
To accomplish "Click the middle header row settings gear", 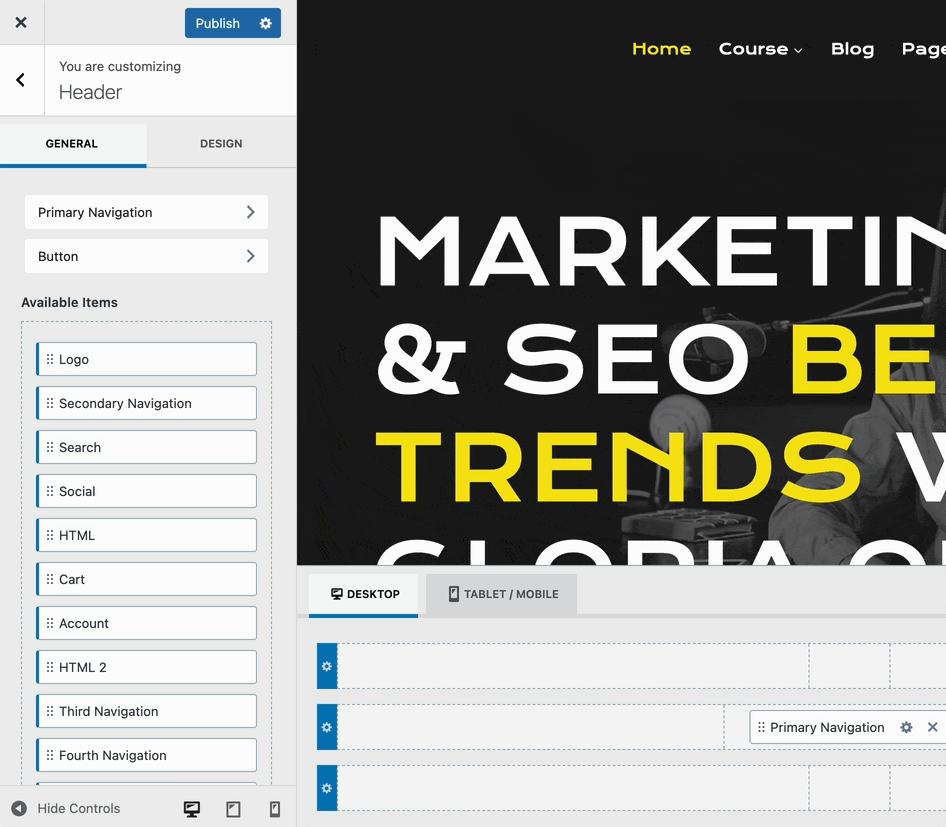I will 327,727.
